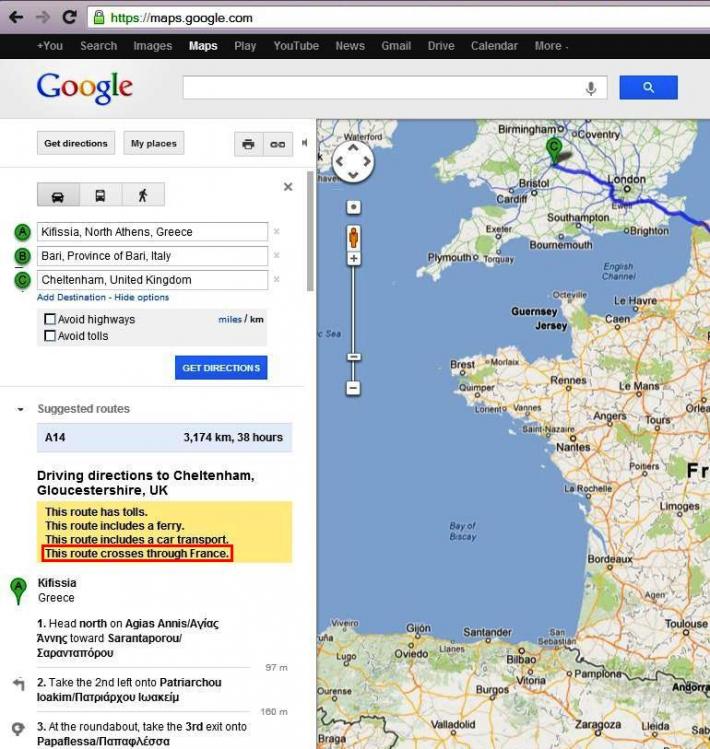This screenshot has height=749, width=710.
Task: Pan map up with top arrow
Action: (x=353, y=148)
